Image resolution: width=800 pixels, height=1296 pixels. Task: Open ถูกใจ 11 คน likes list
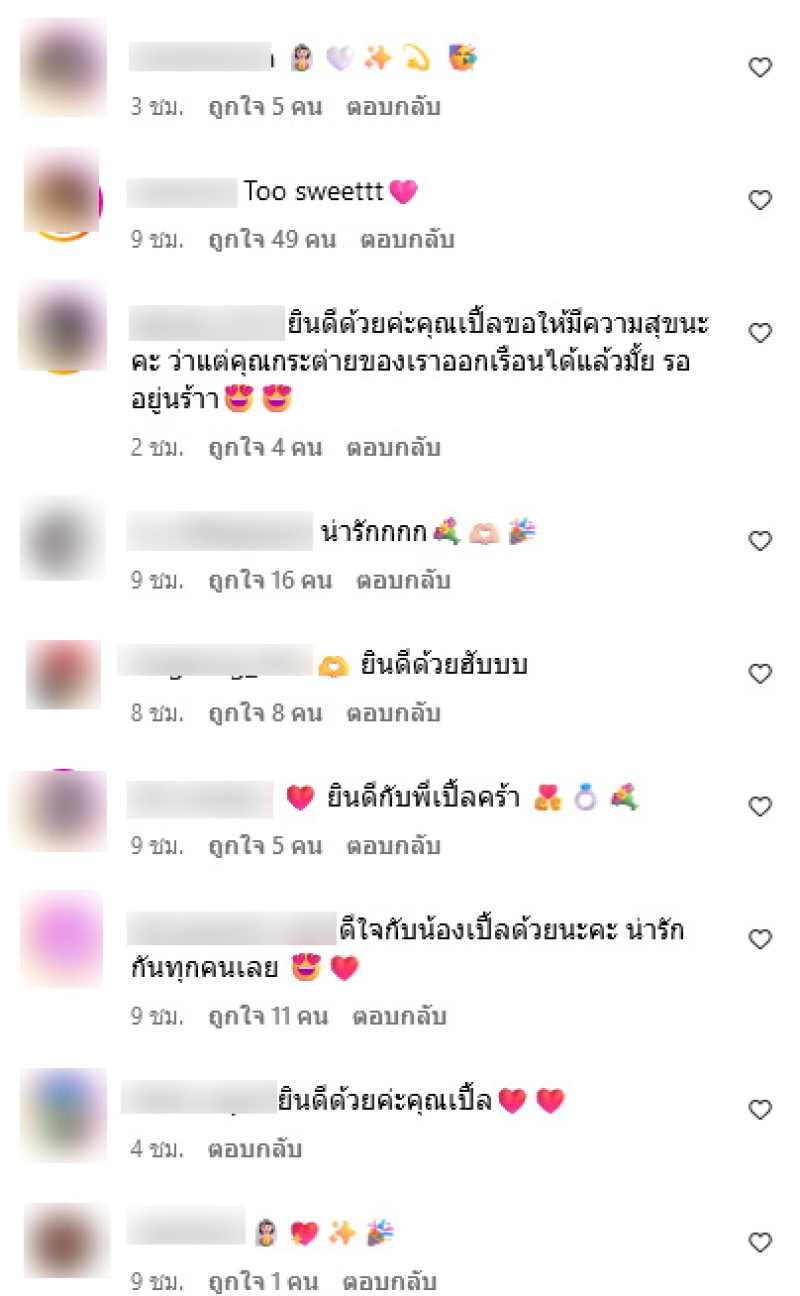268,1017
